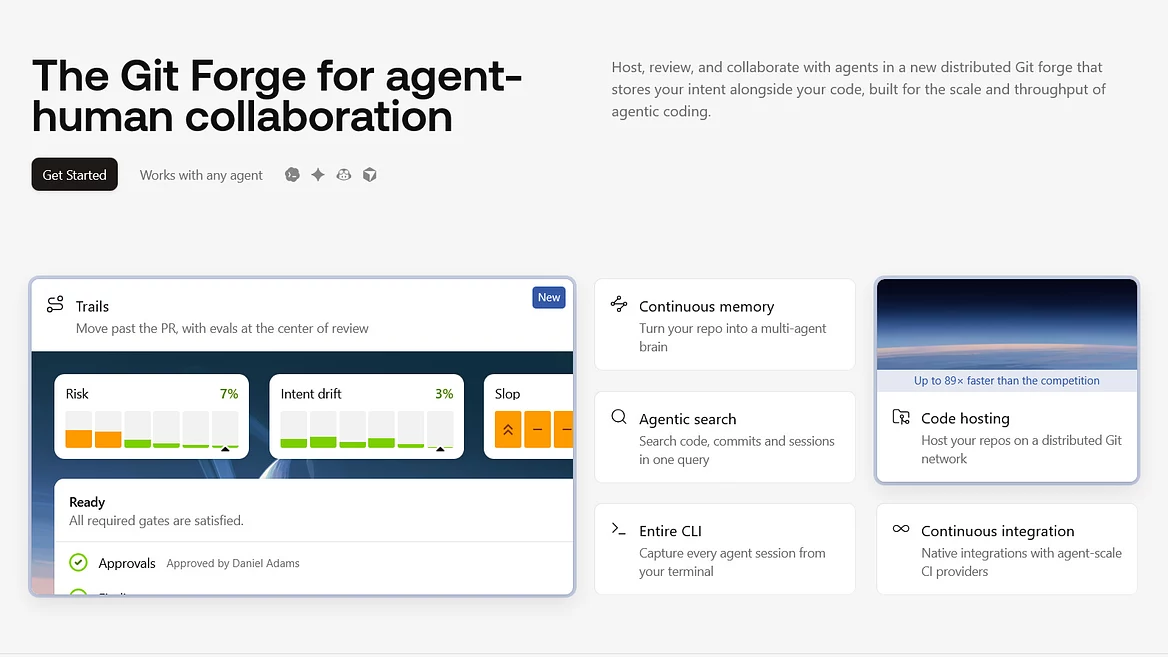Click the first agent logo after 'Works with any agent'
Image resolution: width=1168 pixels, height=657 pixels.
tap(292, 174)
